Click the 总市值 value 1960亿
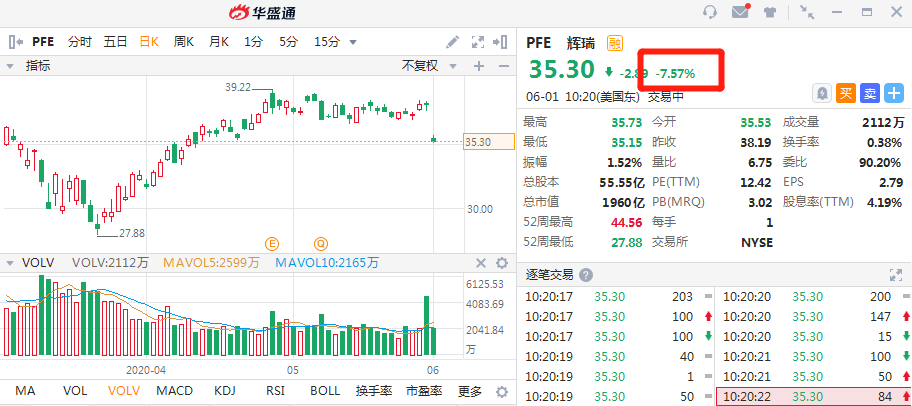The width and height of the screenshot is (912, 406). 623,202
